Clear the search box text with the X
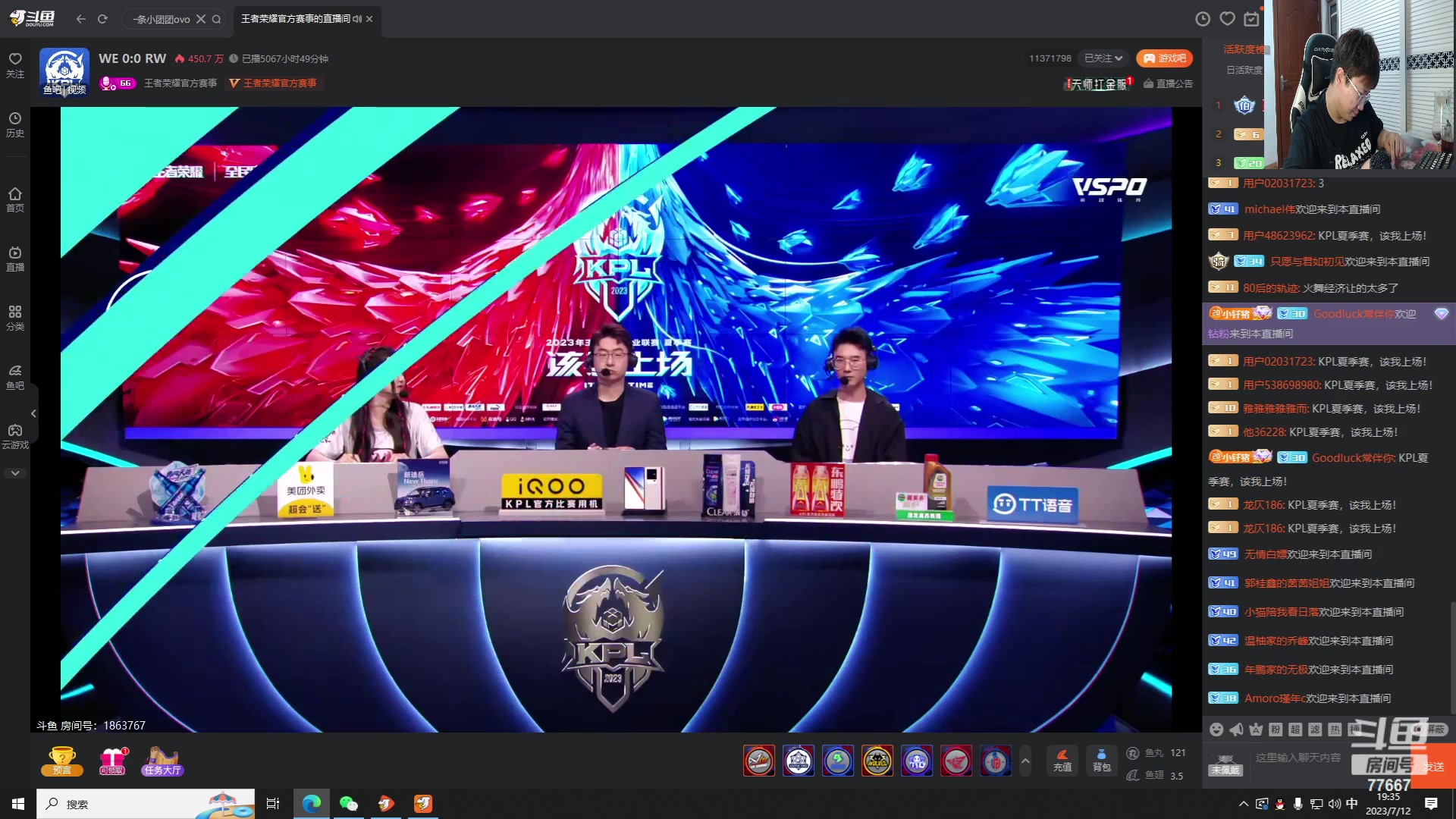The width and height of the screenshot is (1456, 819). point(201,19)
